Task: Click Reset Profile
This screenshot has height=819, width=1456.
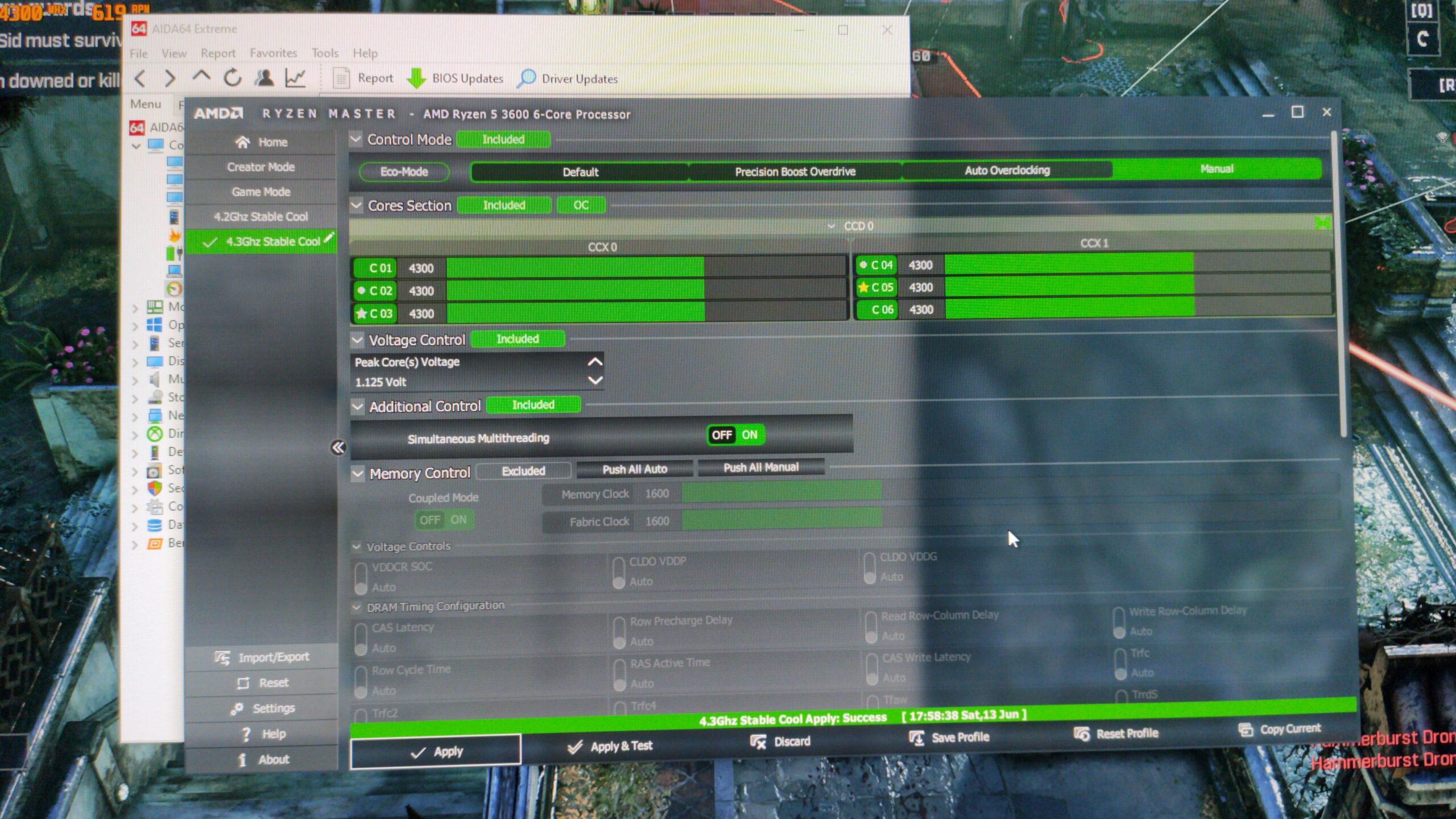Action: coord(1116,734)
